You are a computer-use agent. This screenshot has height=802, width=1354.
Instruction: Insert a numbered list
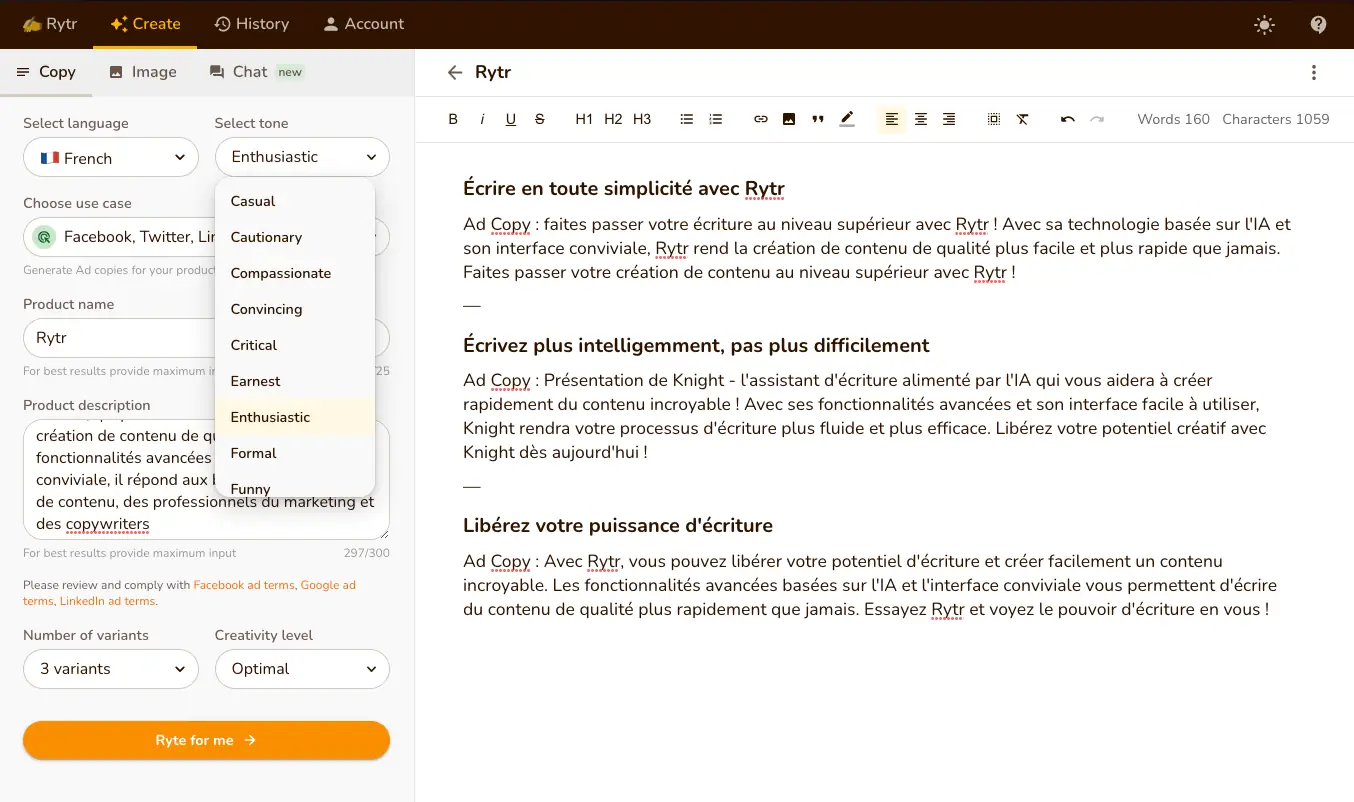coord(716,119)
